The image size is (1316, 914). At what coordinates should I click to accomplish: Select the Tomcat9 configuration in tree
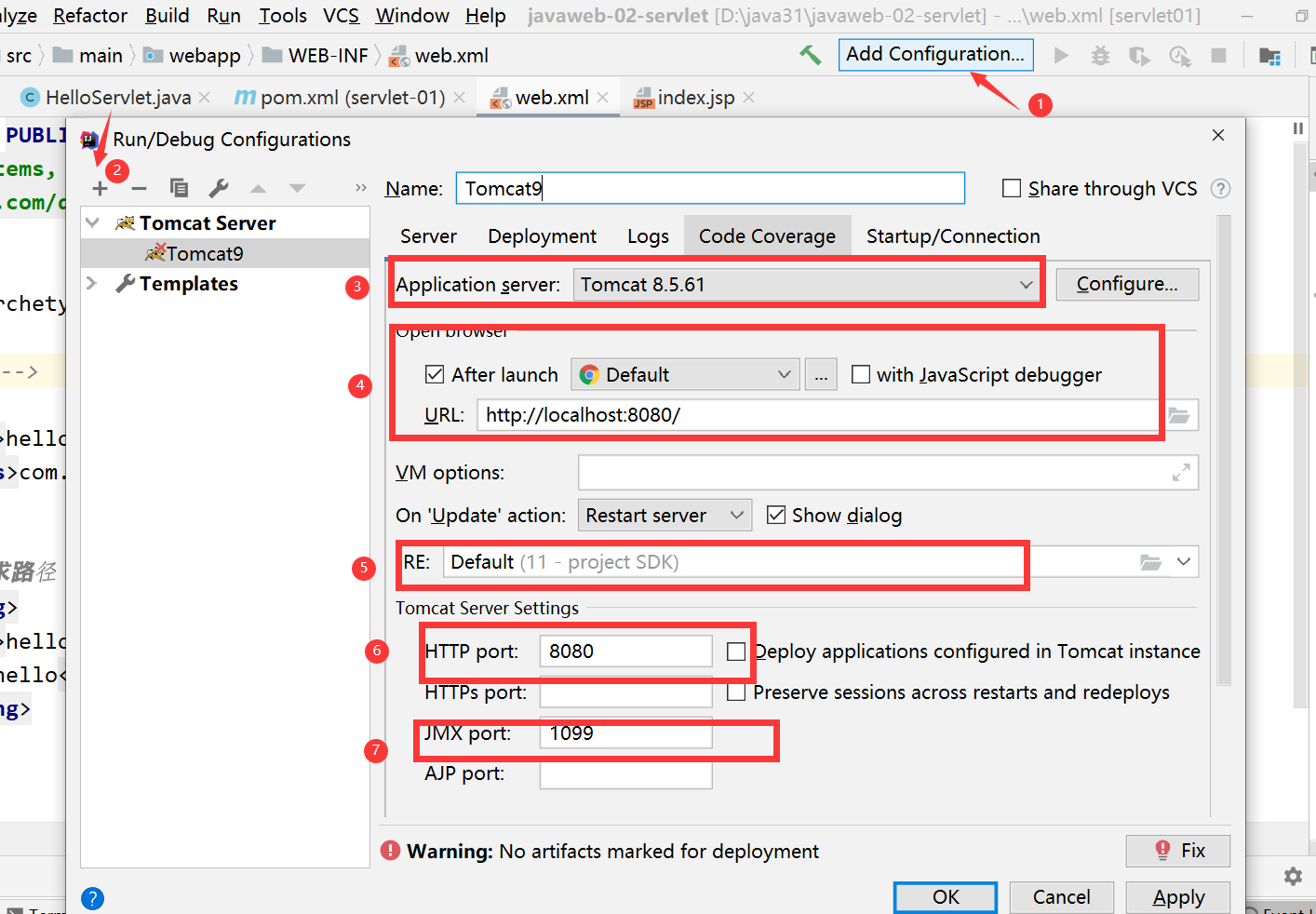pyautogui.click(x=205, y=254)
